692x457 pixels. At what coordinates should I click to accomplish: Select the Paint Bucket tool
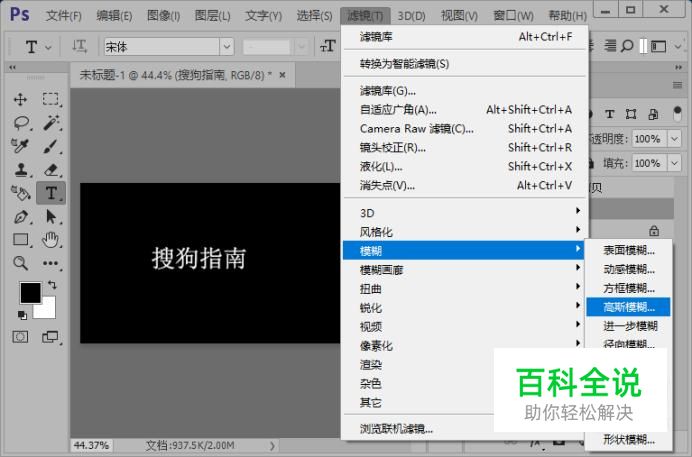coord(21,193)
